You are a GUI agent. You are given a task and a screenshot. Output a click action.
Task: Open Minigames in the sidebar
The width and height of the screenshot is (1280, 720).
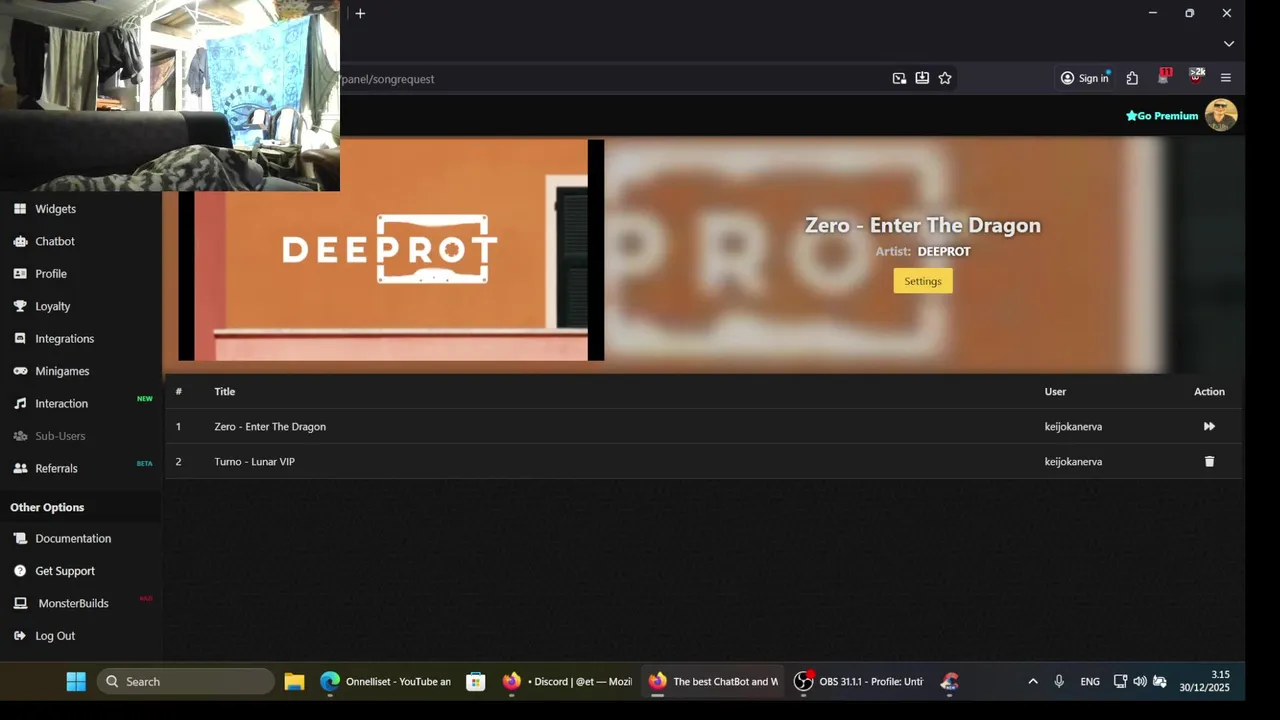(62, 371)
